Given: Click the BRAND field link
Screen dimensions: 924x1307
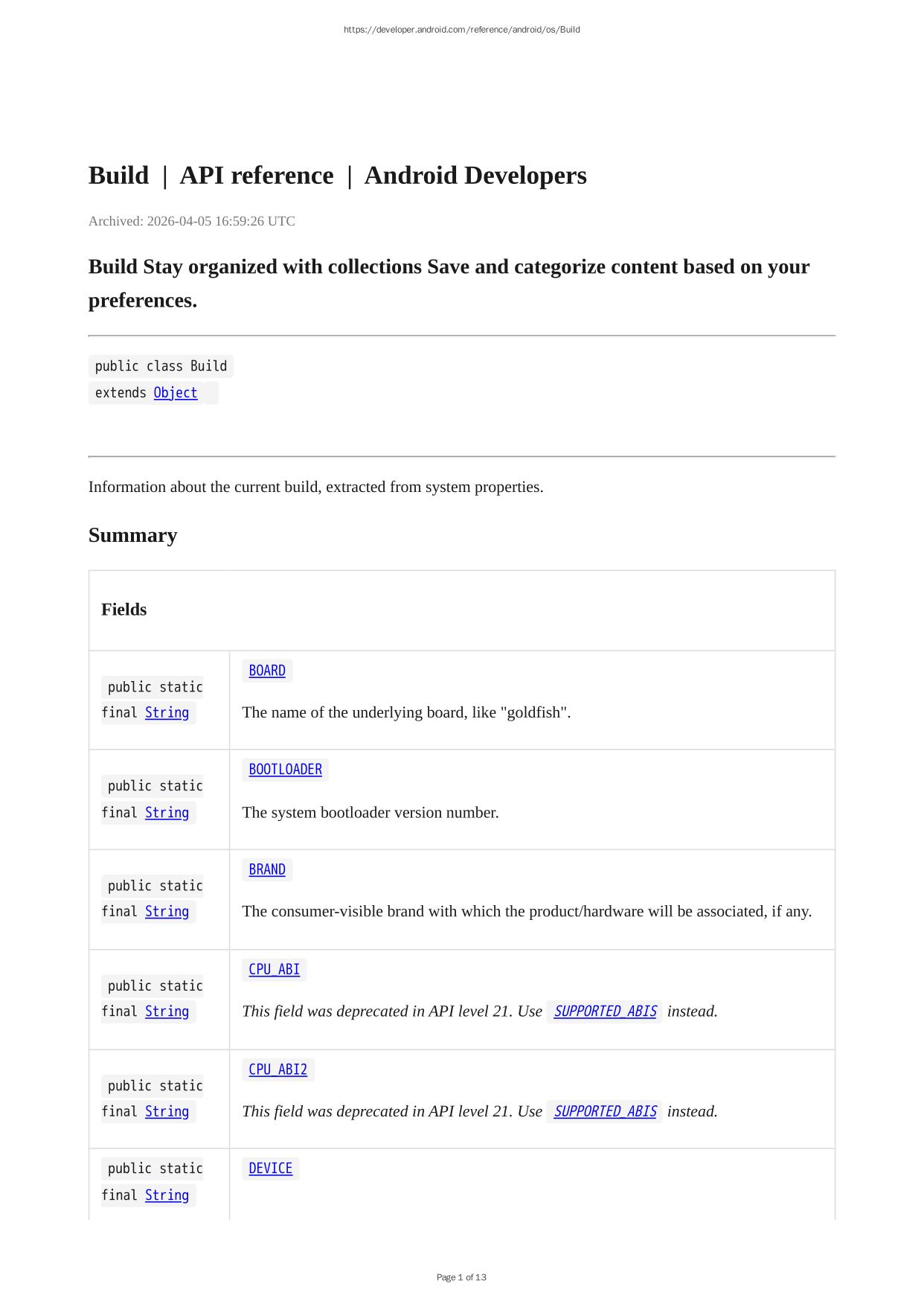Looking at the screenshot, I should click(267, 869).
